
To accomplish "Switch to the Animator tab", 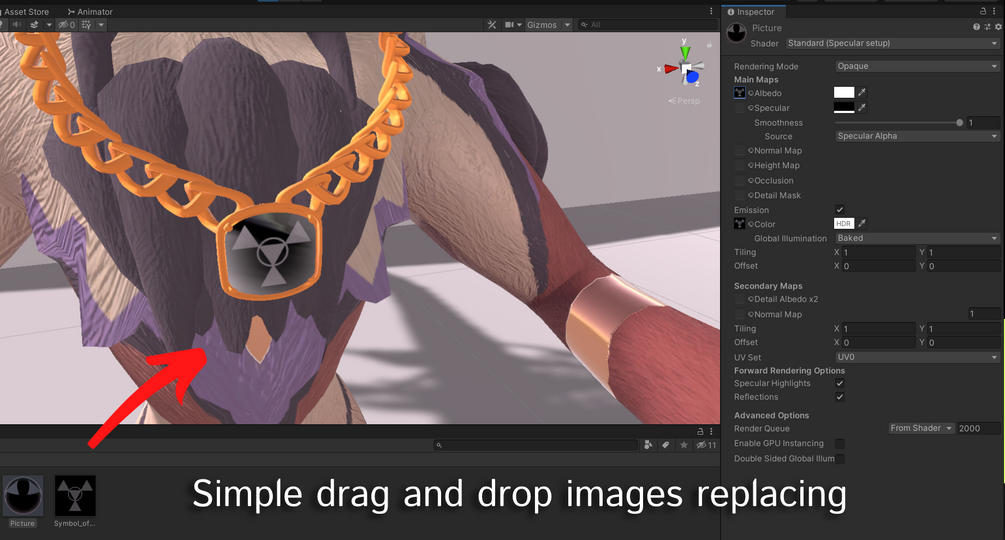I will 90,12.
